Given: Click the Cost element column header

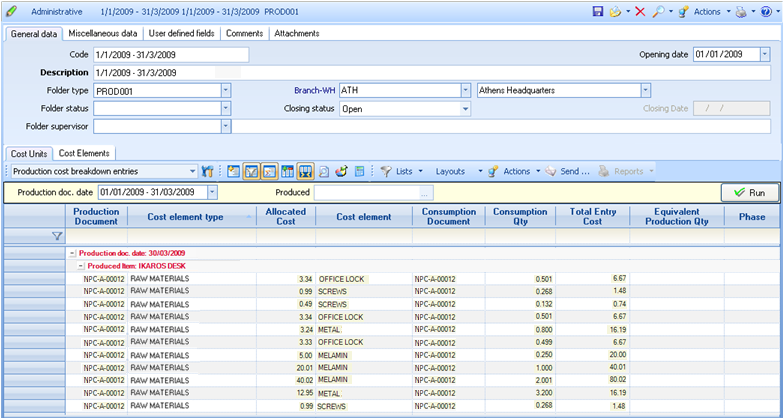Looking at the screenshot, I should [364, 217].
